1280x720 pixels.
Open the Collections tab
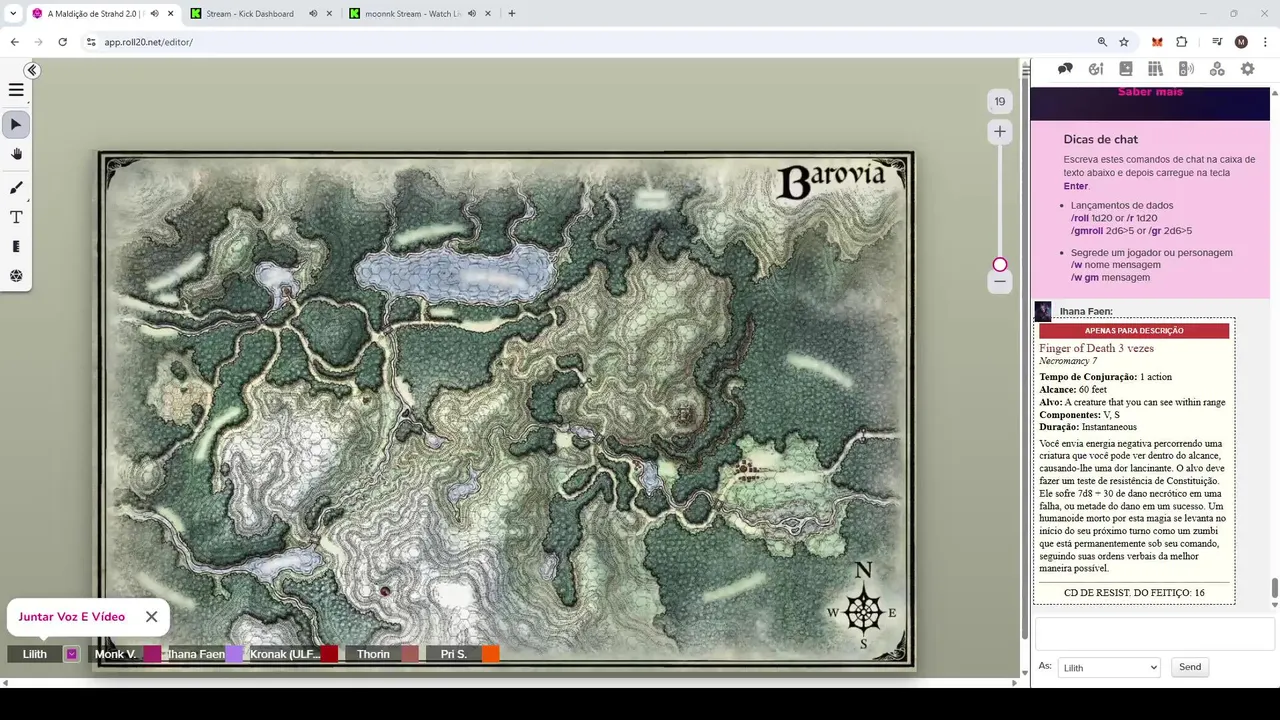pyautogui.click(x=1217, y=69)
